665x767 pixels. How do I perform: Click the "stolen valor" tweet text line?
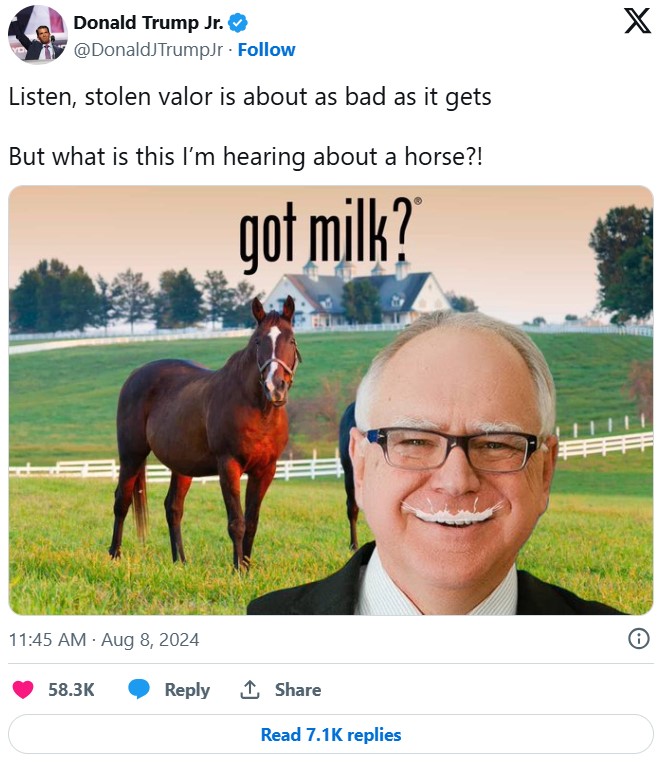click(250, 97)
